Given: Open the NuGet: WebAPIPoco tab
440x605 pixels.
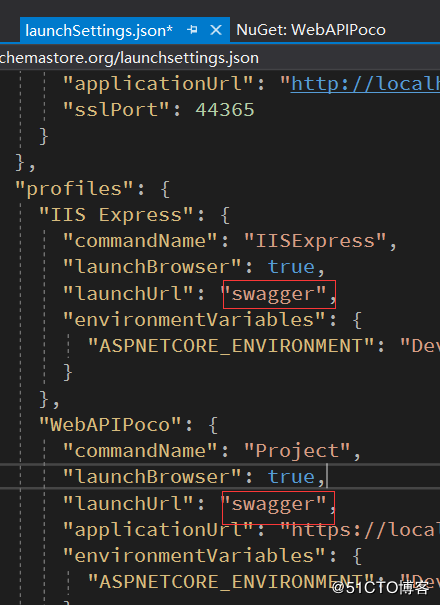Looking at the screenshot, I should tap(311, 30).
